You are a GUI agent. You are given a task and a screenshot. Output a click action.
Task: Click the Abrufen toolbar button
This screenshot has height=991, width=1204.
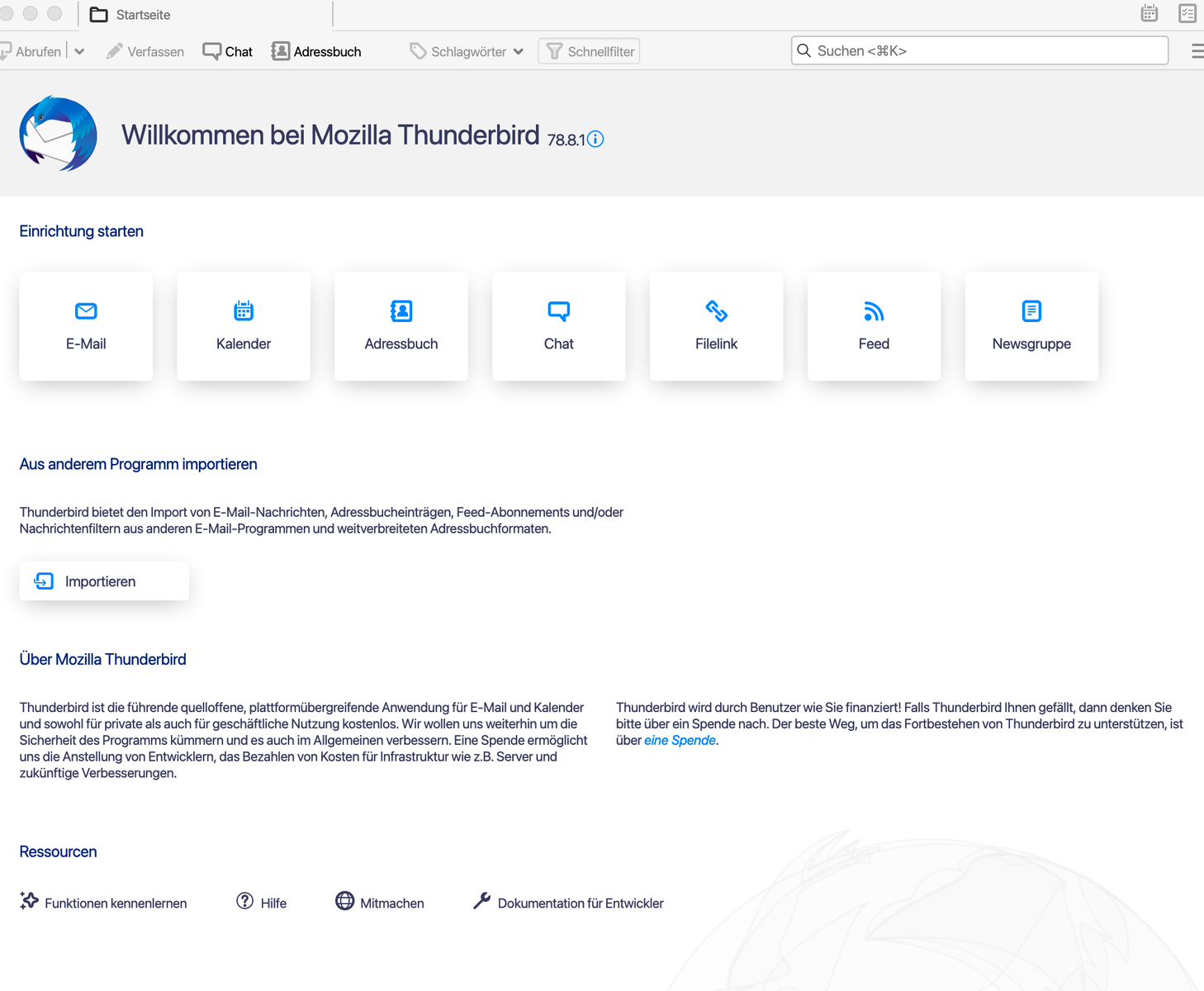click(x=31, y=51)
